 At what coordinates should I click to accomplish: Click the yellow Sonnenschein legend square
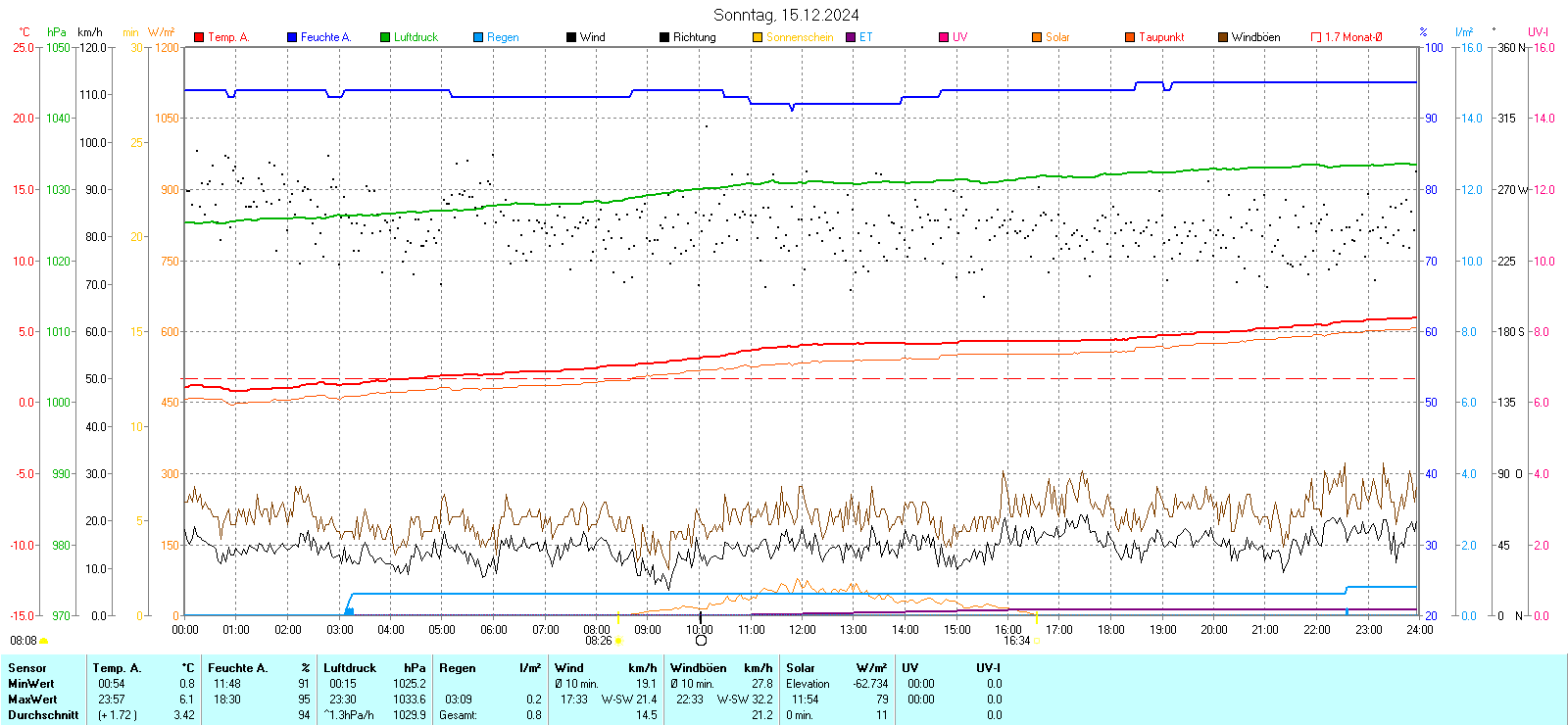pyautogui.click(x=758, y=37)
